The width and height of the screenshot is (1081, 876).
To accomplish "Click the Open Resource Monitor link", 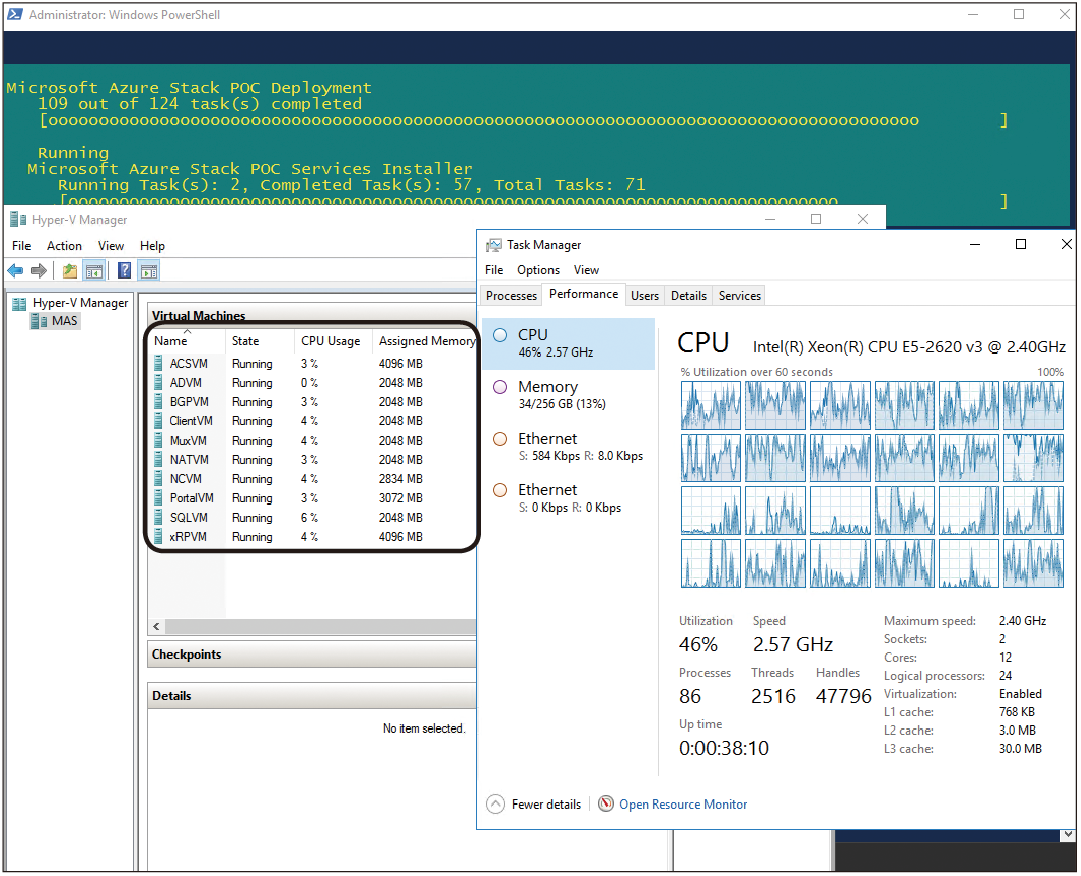I will pyautogui.click(x=683, y=805).
